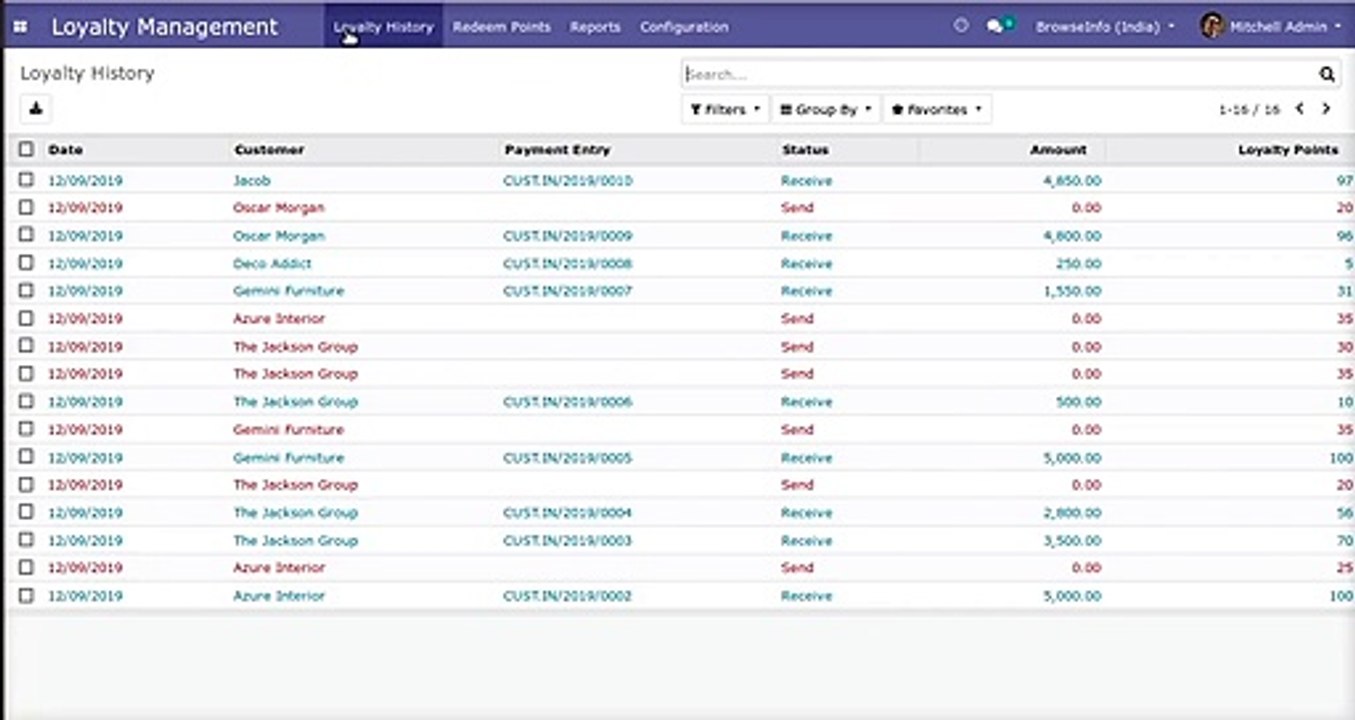
Task: Click the amount 3,500.00 cell
Action: tap(1071, 541)
